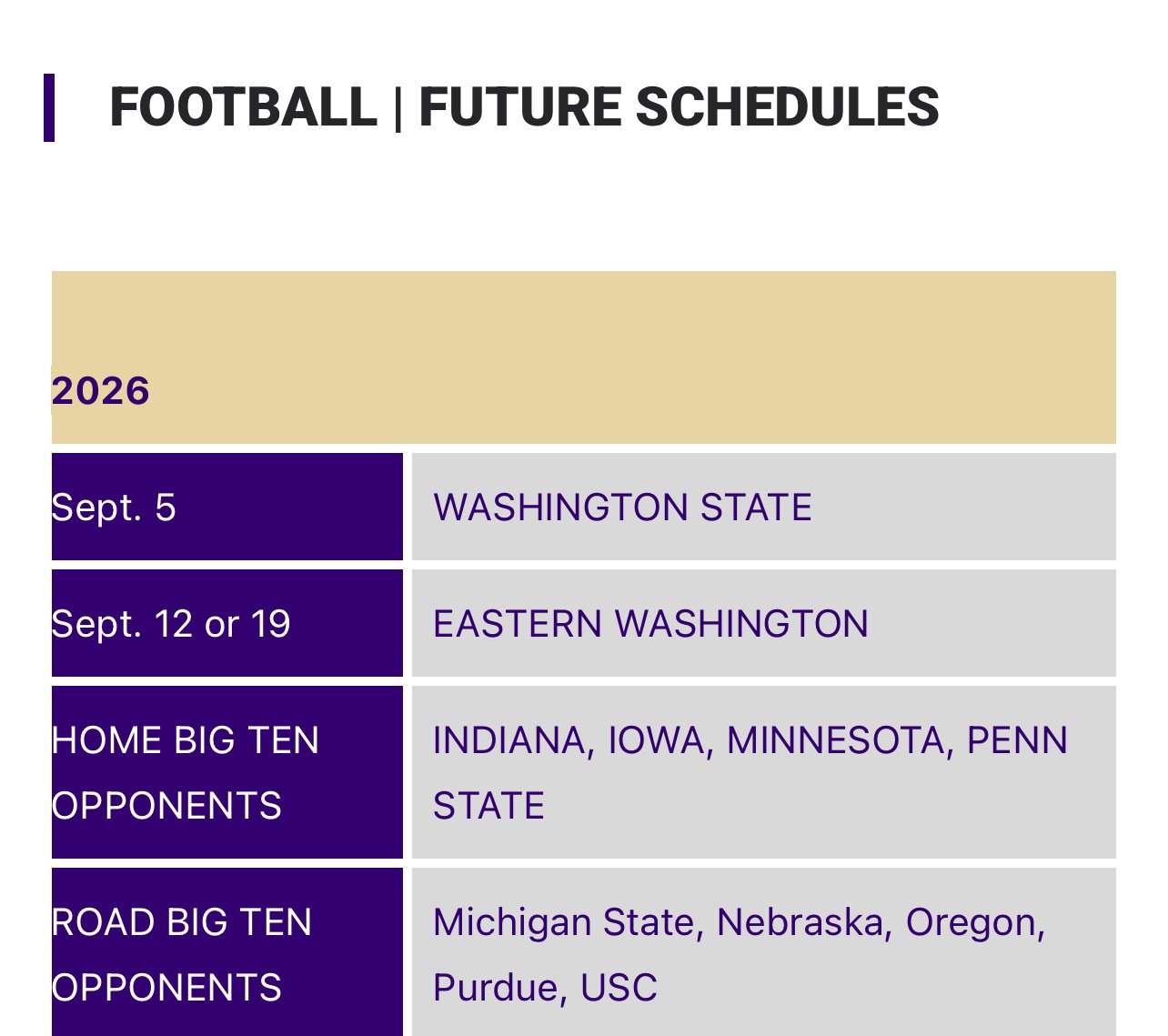This screenshot has width=1168, height=1036.
Task: Click Nebraska in the road opponents list
Action: tap(800, 922)
